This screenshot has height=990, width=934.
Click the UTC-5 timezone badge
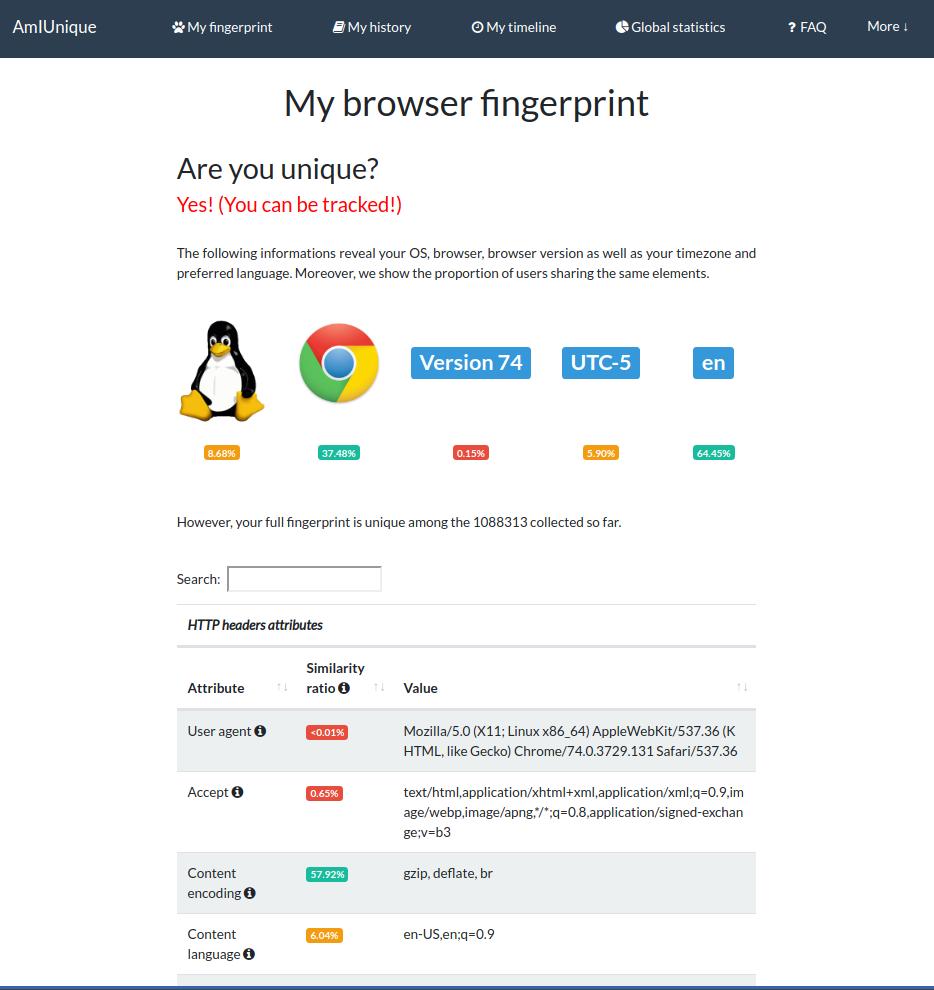[x=601, y=363]
